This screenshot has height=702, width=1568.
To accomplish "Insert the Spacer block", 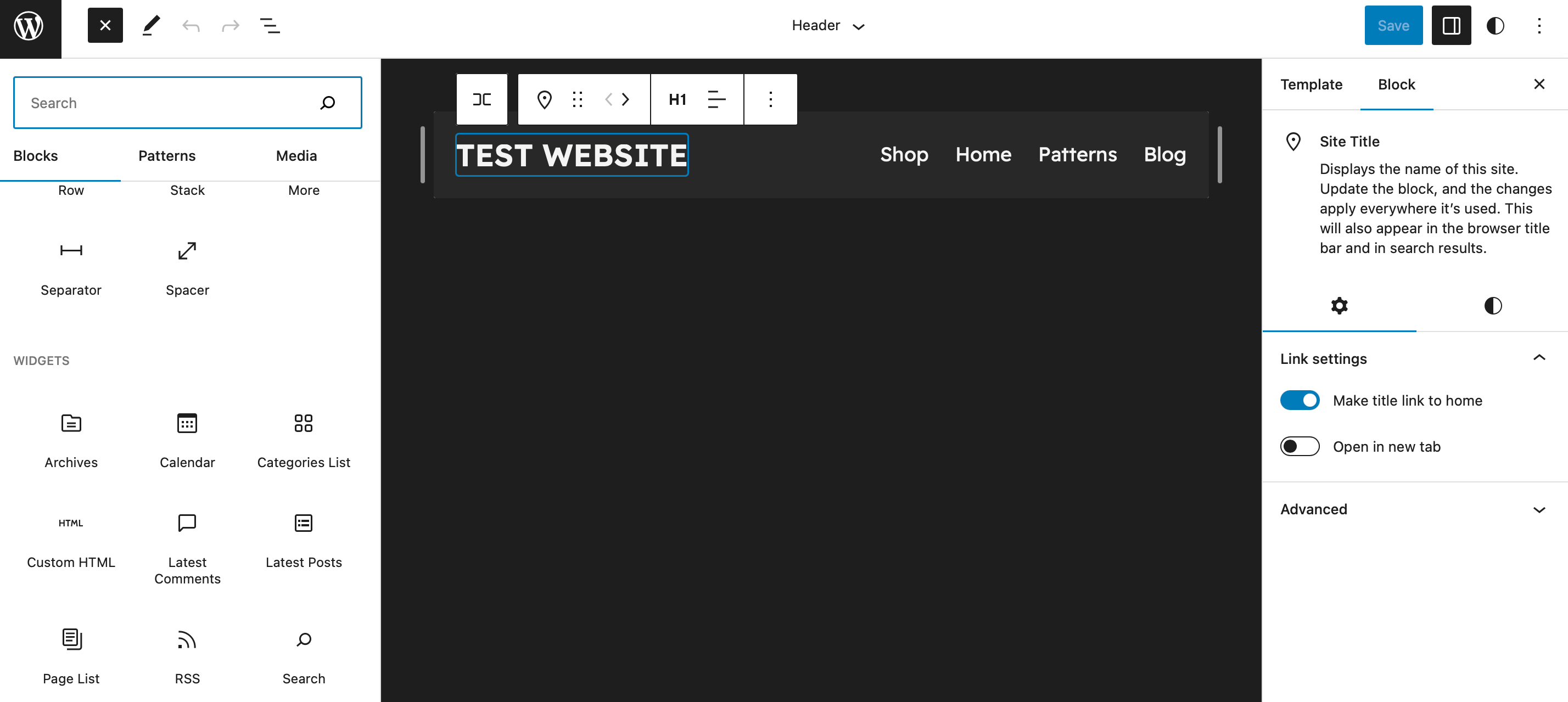I will (187, 268).
